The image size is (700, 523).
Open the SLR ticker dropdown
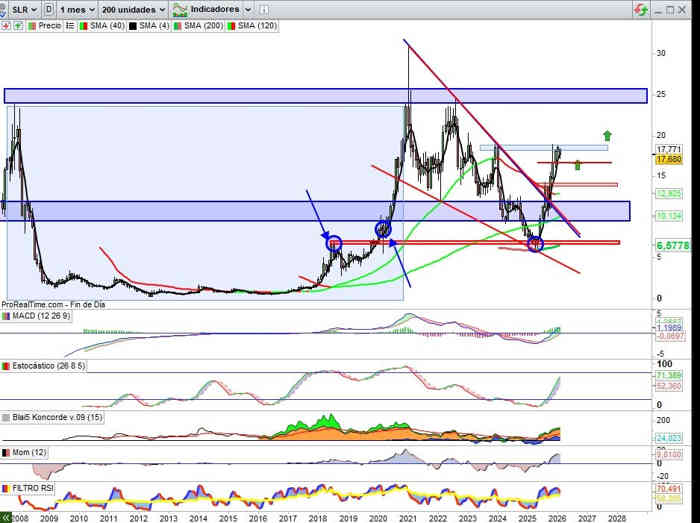point(20,8)
